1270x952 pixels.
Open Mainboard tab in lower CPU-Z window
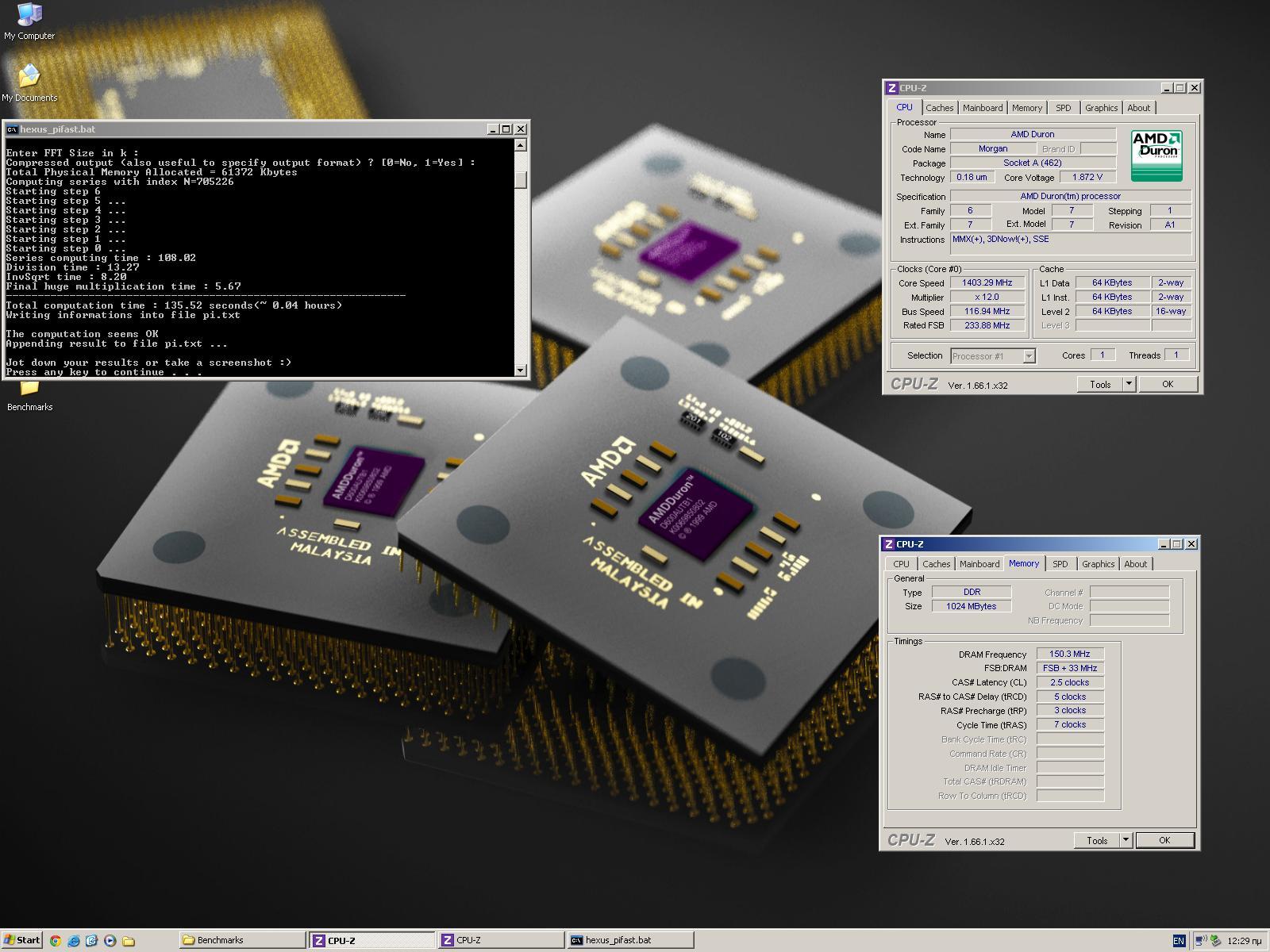click(x=979, y=564)
